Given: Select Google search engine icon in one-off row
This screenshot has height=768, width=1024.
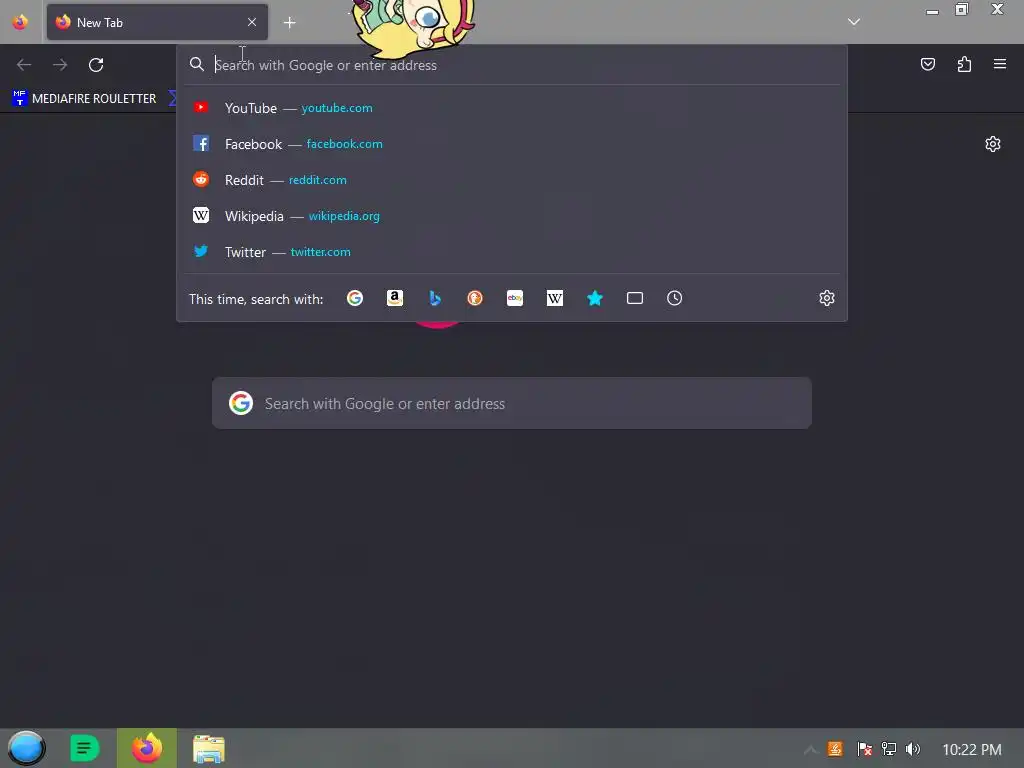Looking at the screenshot, I should [x=355, y=298].
